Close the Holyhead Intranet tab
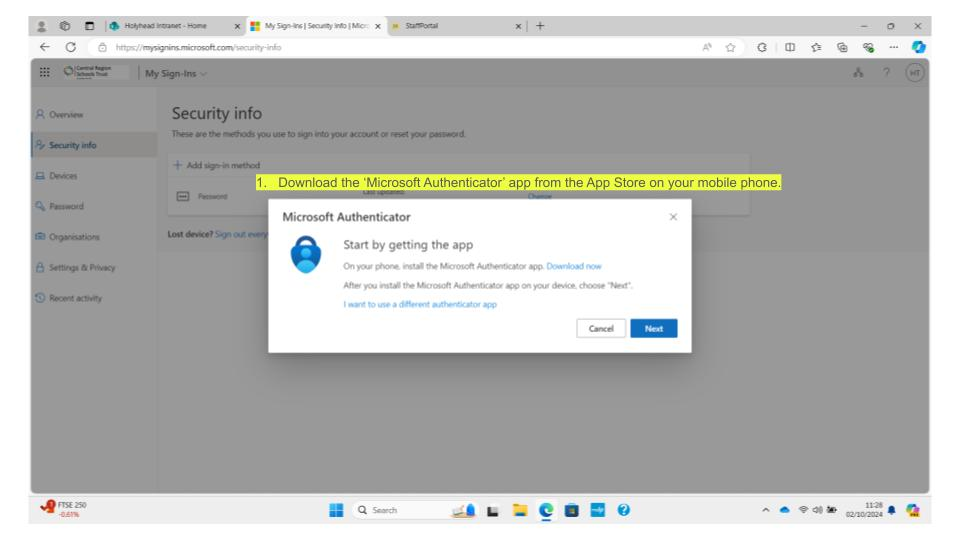This screenshot has height=540, width=960. [x=238, y=26]
